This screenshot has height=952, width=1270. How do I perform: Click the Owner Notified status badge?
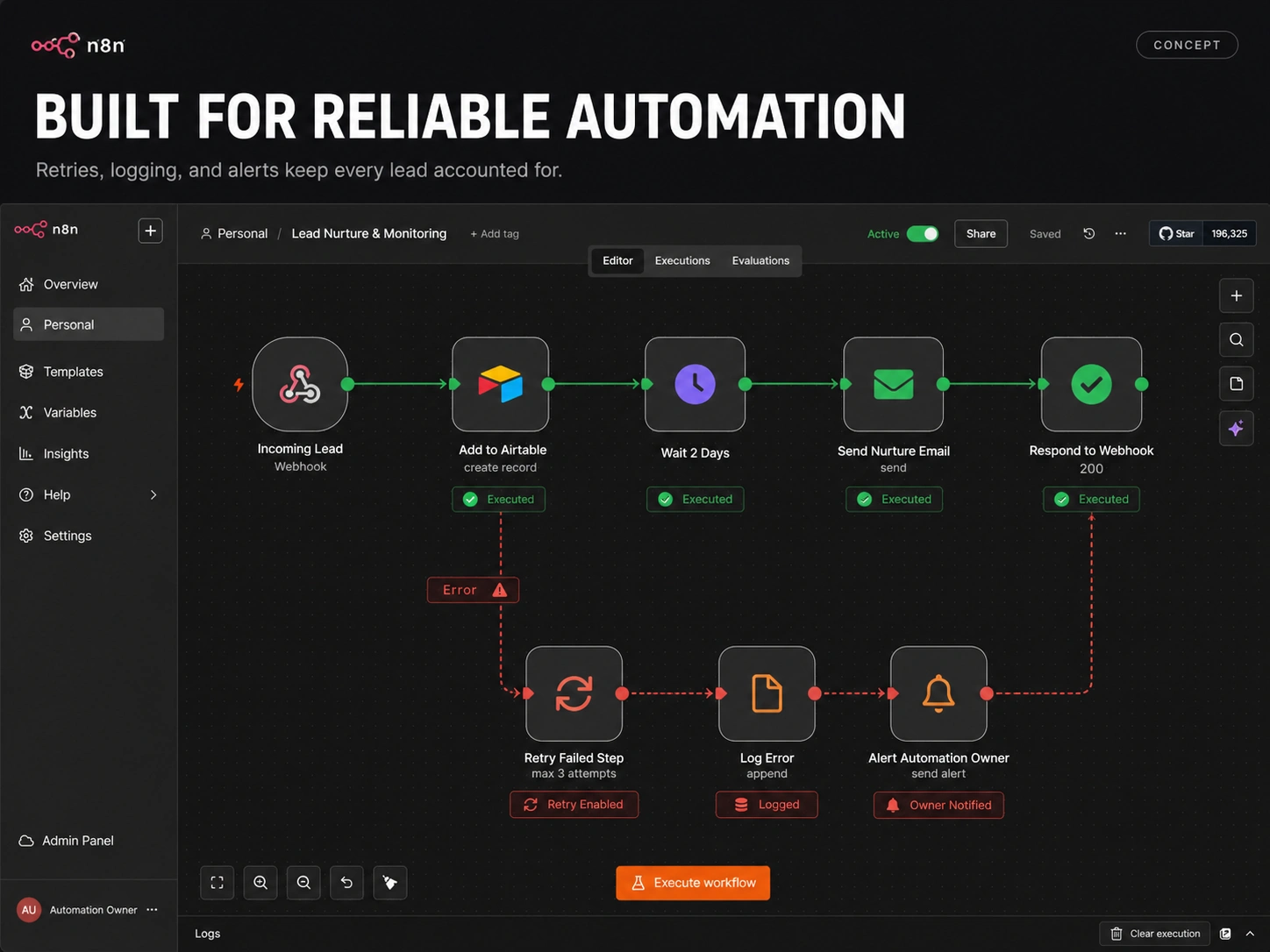[x=938, y=805]
